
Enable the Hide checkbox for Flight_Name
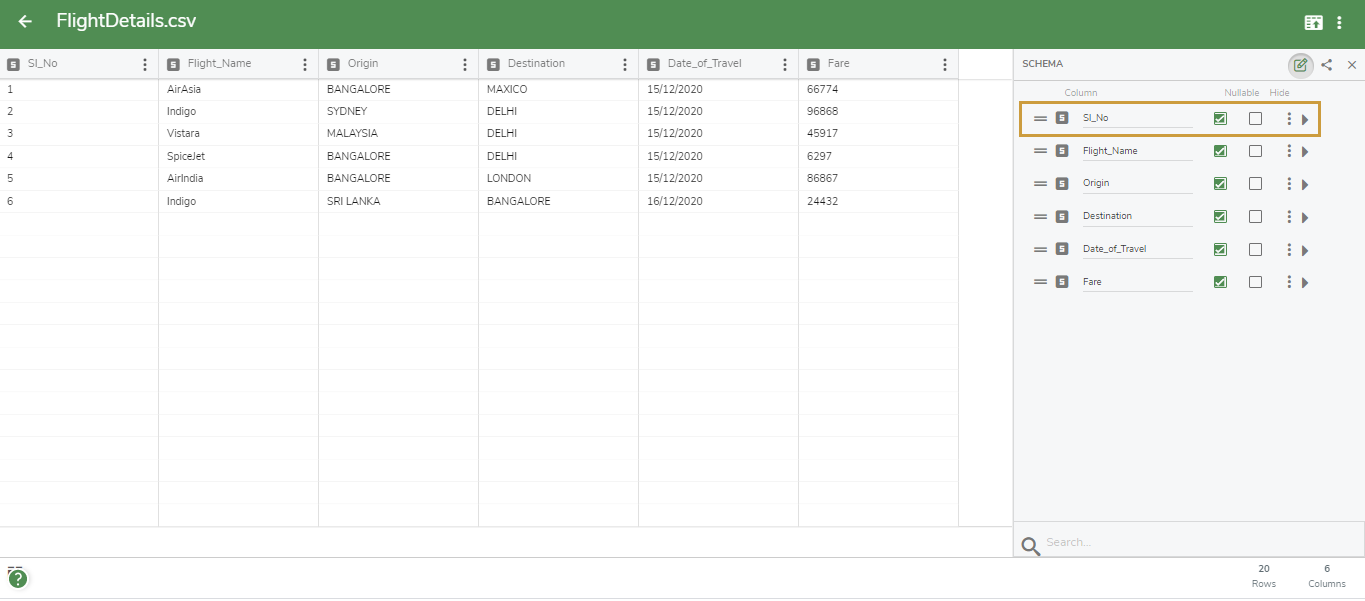1256,150
